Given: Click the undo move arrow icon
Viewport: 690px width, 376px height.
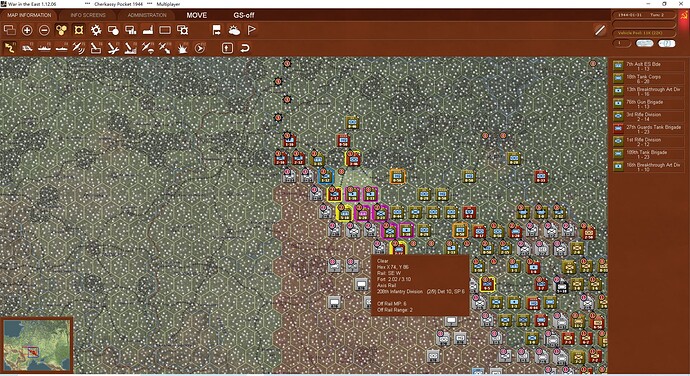Looking at the screenshot, I should 245,48.
